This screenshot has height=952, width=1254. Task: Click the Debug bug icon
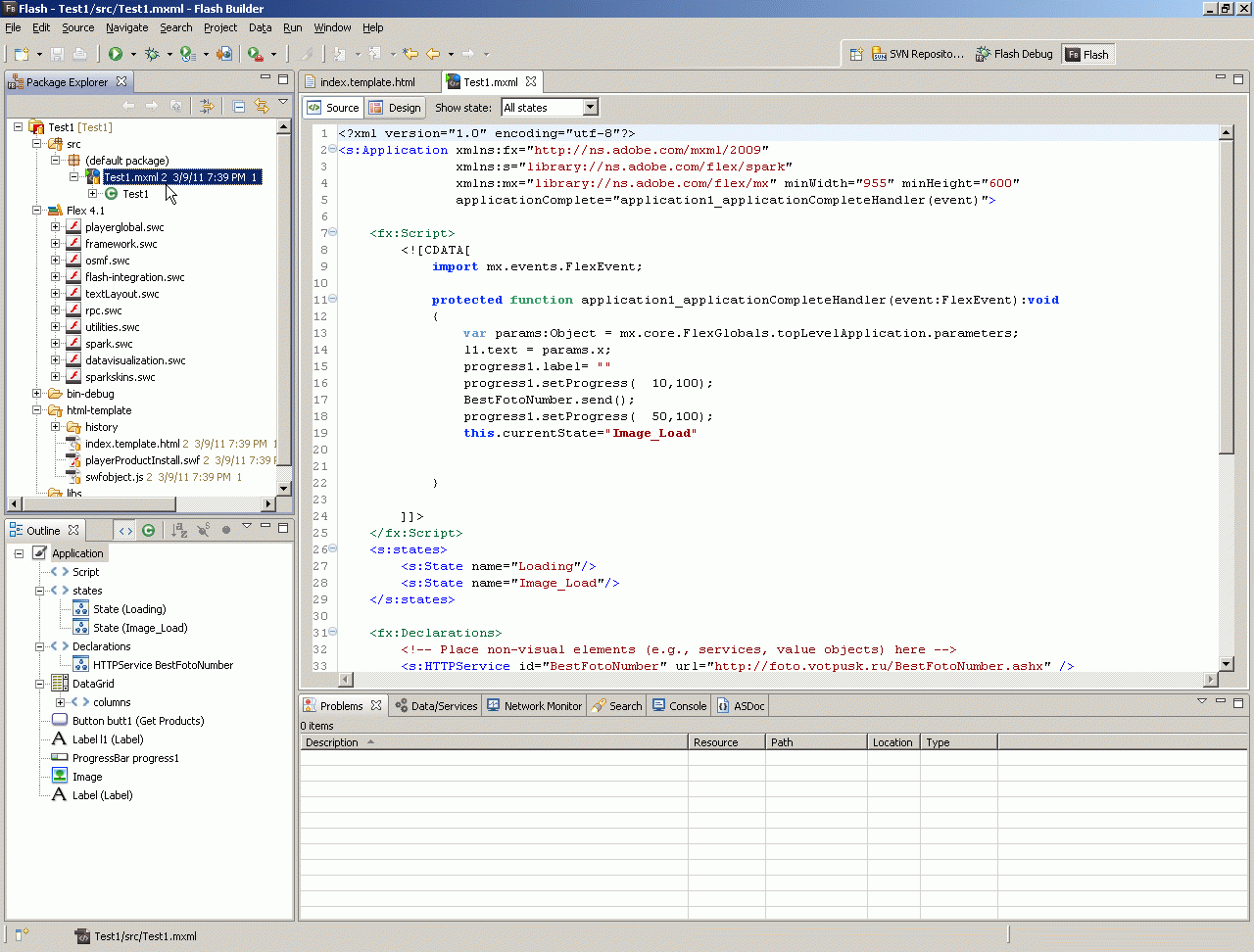pos(152,55)
